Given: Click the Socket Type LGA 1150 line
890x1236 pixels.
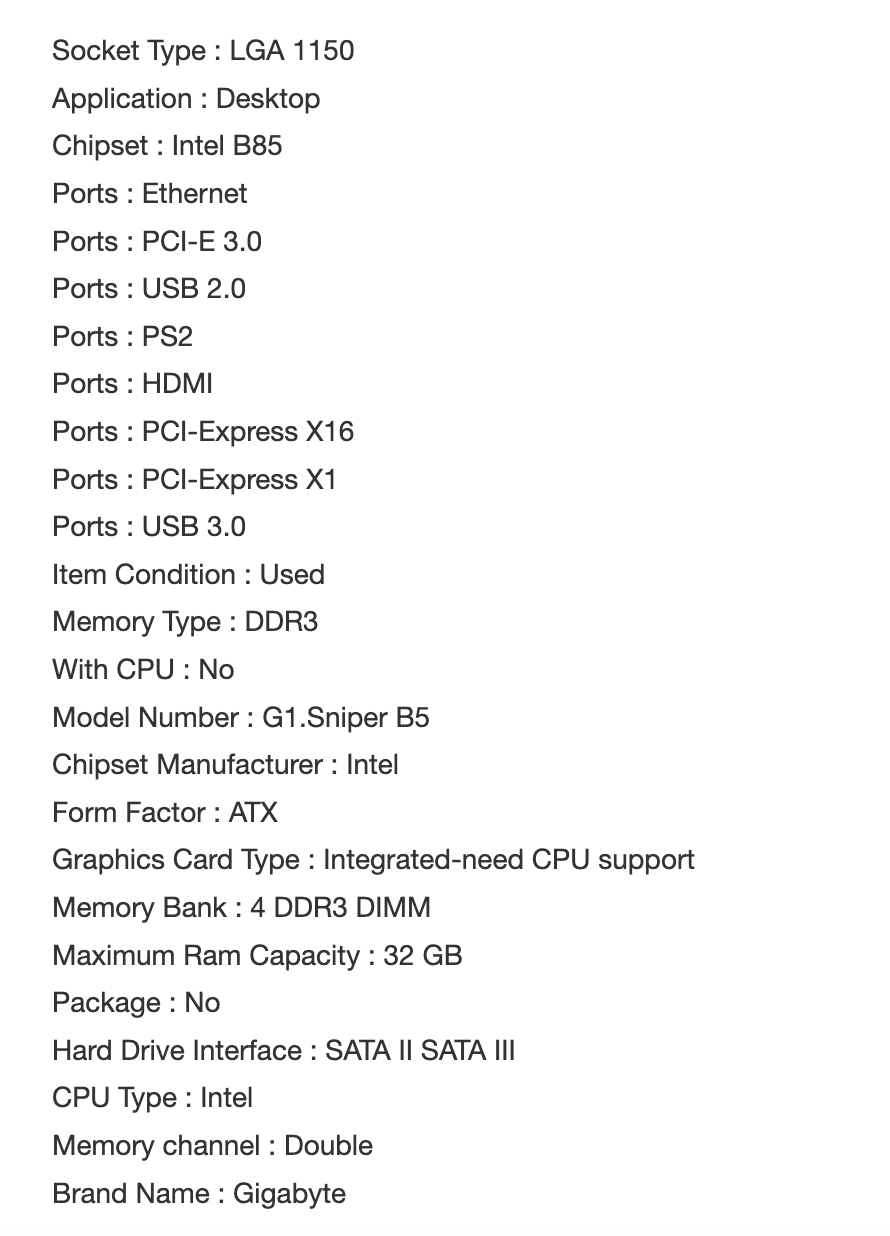Looking at the screenshot, I should [203, 51].
